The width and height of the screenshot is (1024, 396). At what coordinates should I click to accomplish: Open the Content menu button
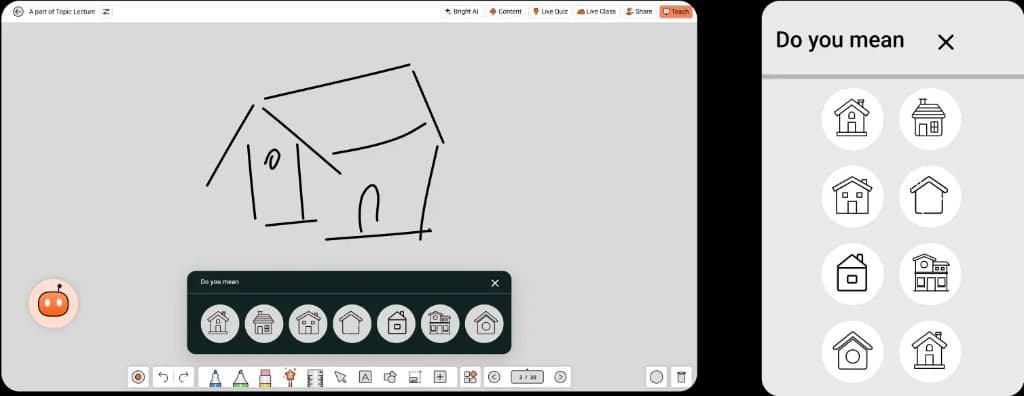[x=505, y=11]
